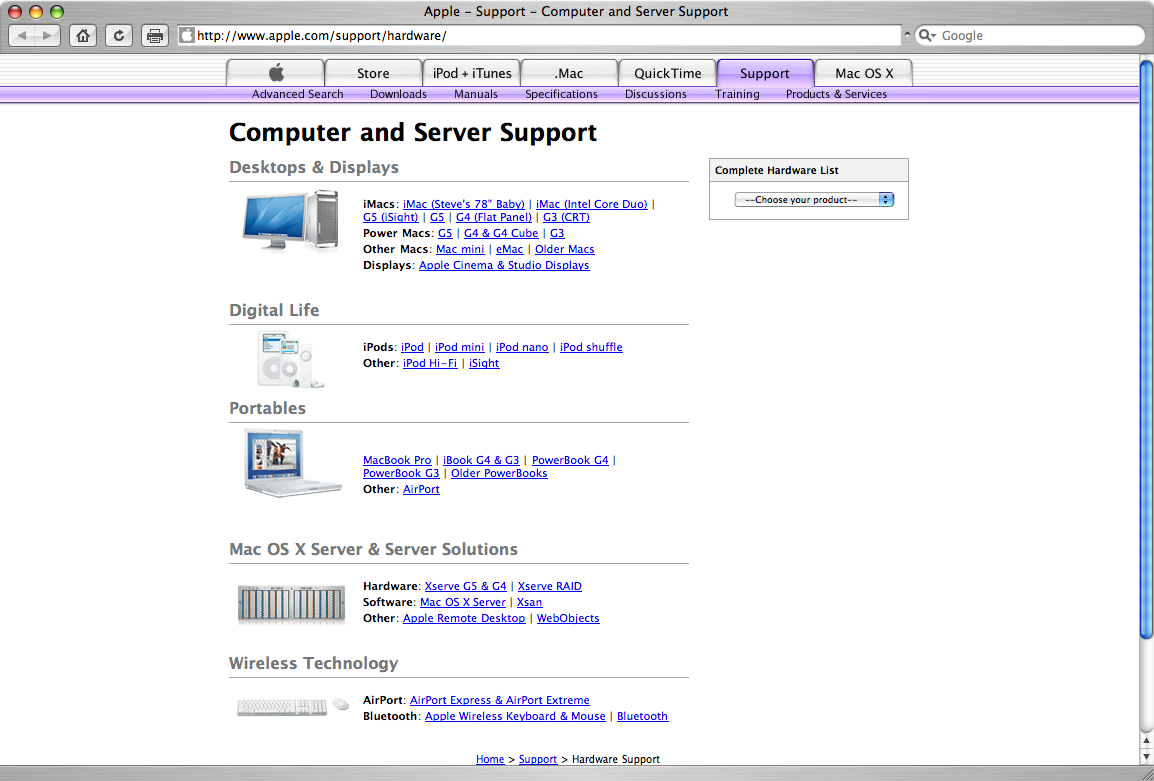Image resolution: width=1154 pixels, height=781 pixels.
Task: Click the Apple favicon in address bar
Action: [187, 35]
